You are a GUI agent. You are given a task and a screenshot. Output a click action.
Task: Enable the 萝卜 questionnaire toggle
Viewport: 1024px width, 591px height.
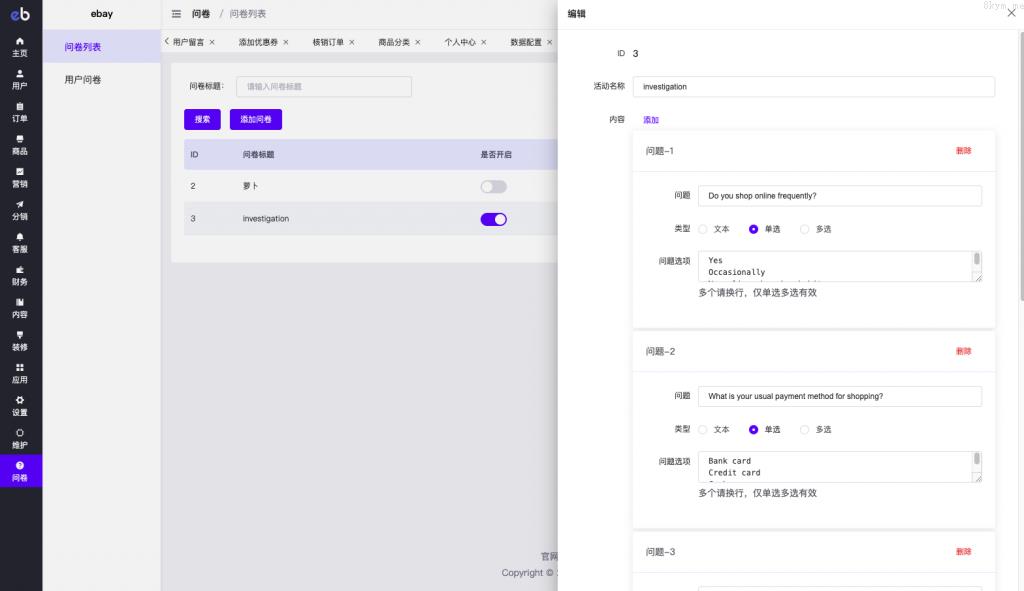[x=493, y=187]
